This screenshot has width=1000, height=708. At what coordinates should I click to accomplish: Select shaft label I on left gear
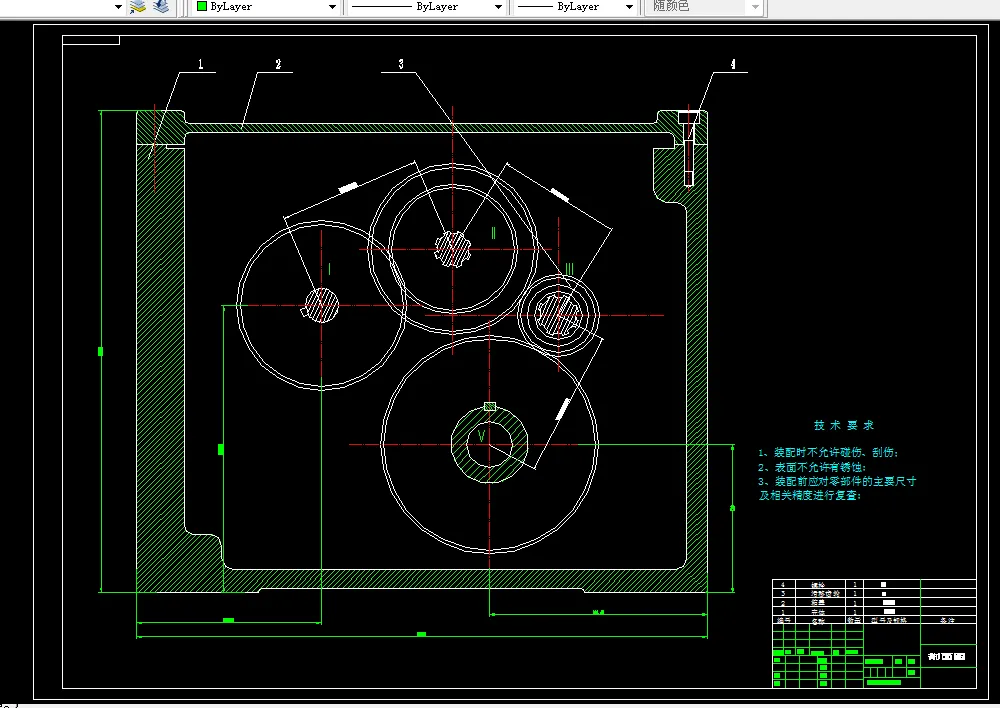coord(329,269)
